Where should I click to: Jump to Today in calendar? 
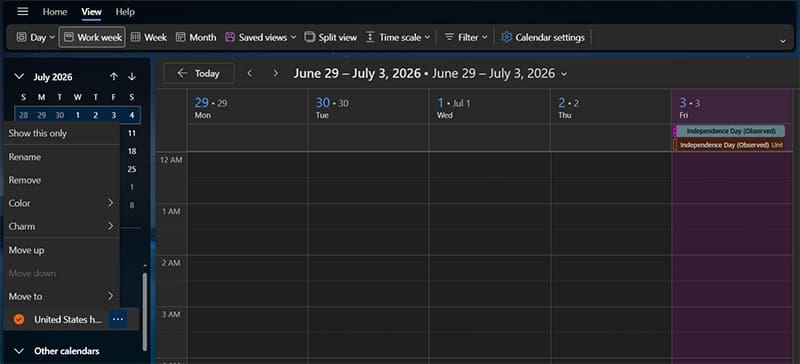click(x=199, y=74)
